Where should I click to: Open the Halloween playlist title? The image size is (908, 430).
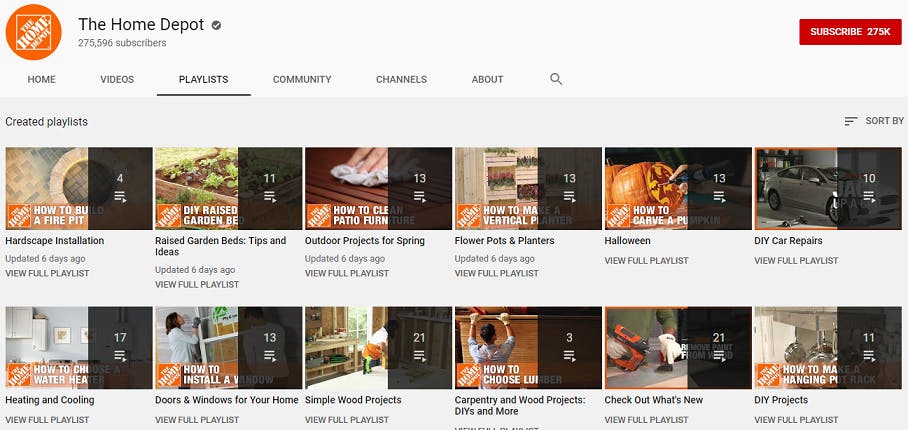(x=628, y=241)
